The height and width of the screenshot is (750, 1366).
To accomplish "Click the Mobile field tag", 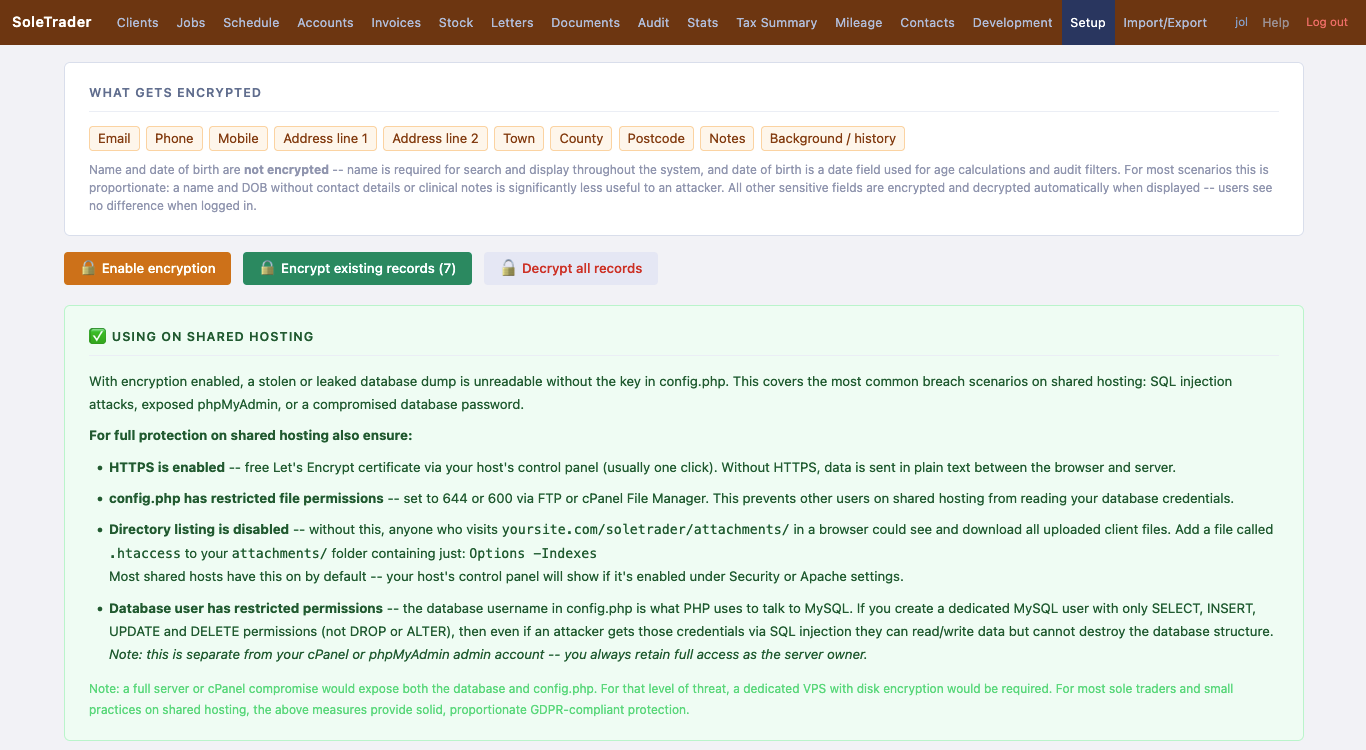I will click(x=238, y=138).
